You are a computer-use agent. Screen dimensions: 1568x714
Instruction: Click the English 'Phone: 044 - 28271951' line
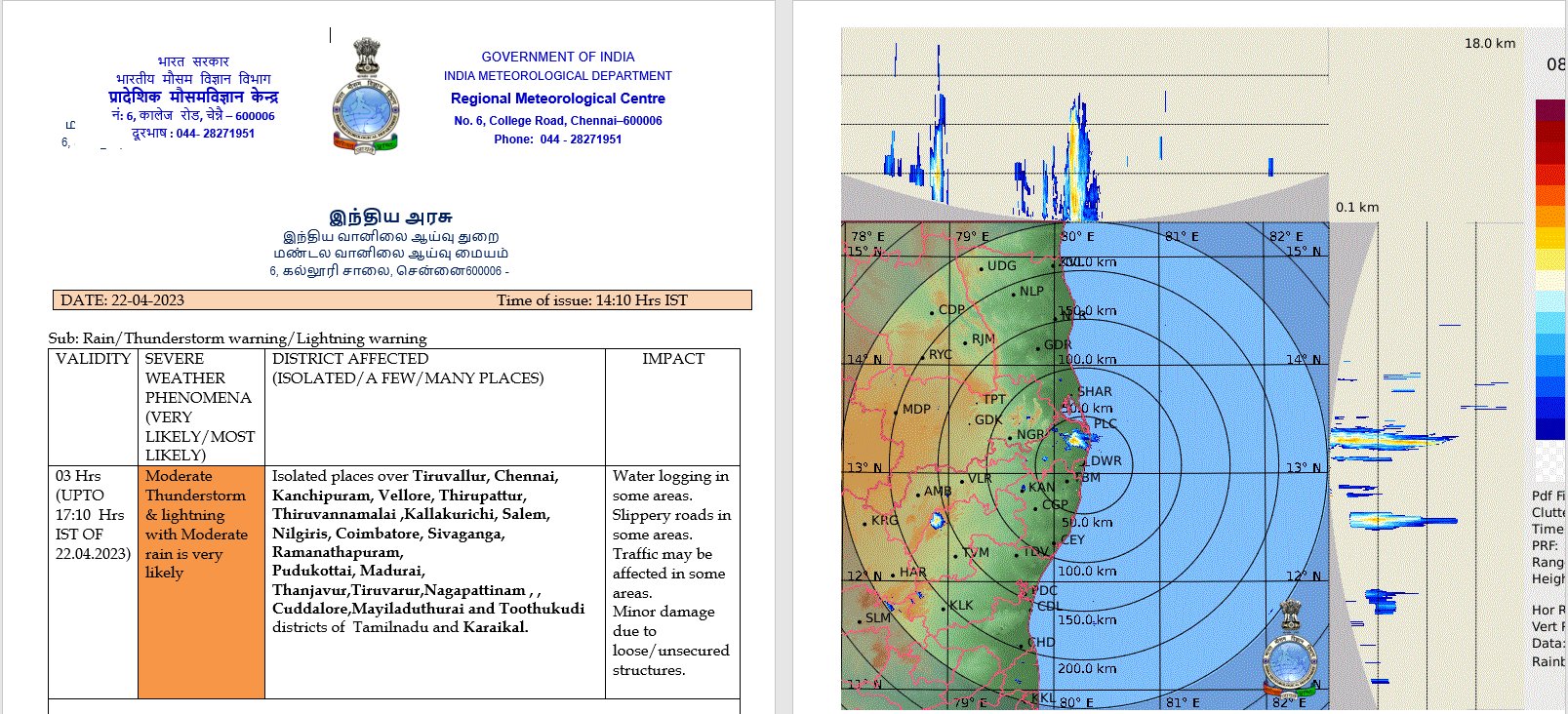558,139
